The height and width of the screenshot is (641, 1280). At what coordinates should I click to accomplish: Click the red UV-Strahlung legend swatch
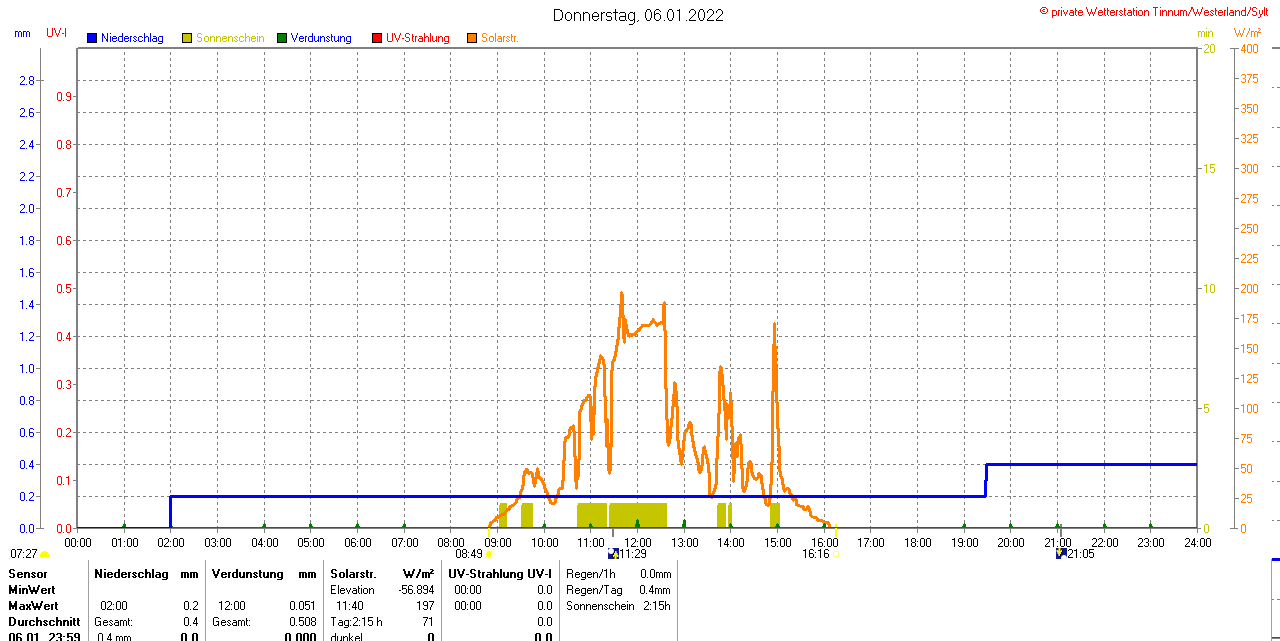click(x=377, y=38)
